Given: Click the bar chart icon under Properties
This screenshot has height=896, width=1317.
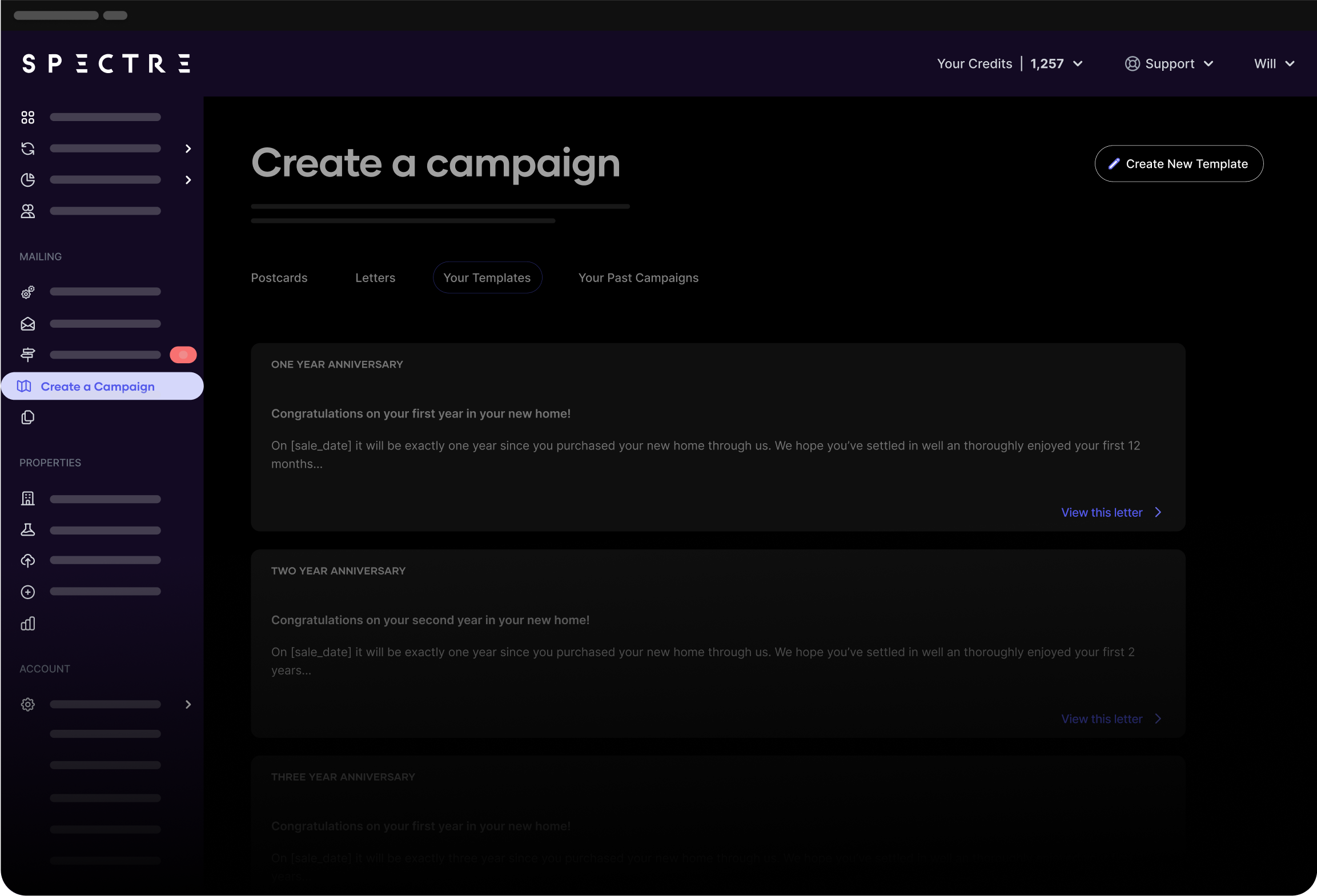Looking at the screenshot, I should 27,624.
